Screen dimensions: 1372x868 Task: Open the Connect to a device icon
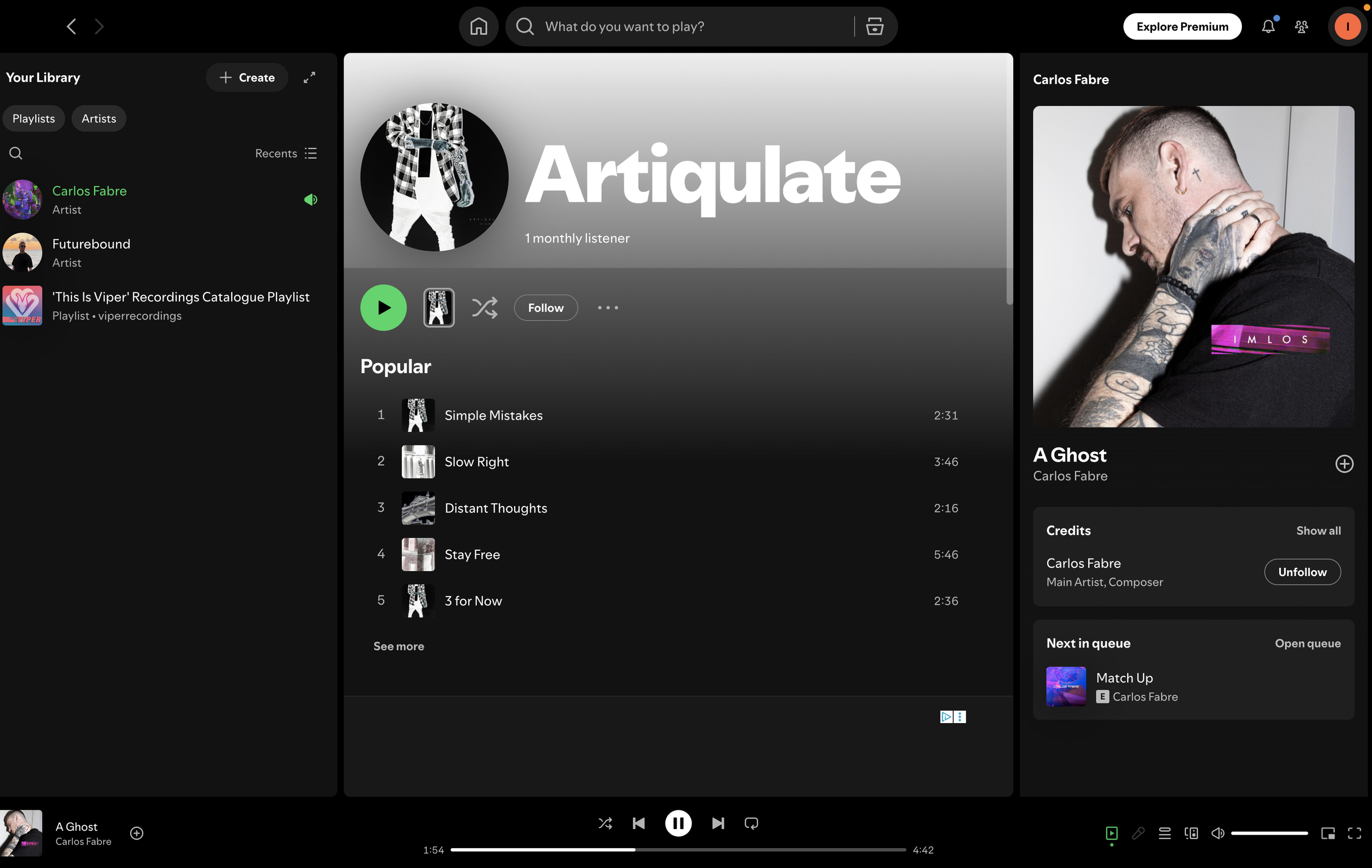pyautogui.click(x=1191, y=833)
